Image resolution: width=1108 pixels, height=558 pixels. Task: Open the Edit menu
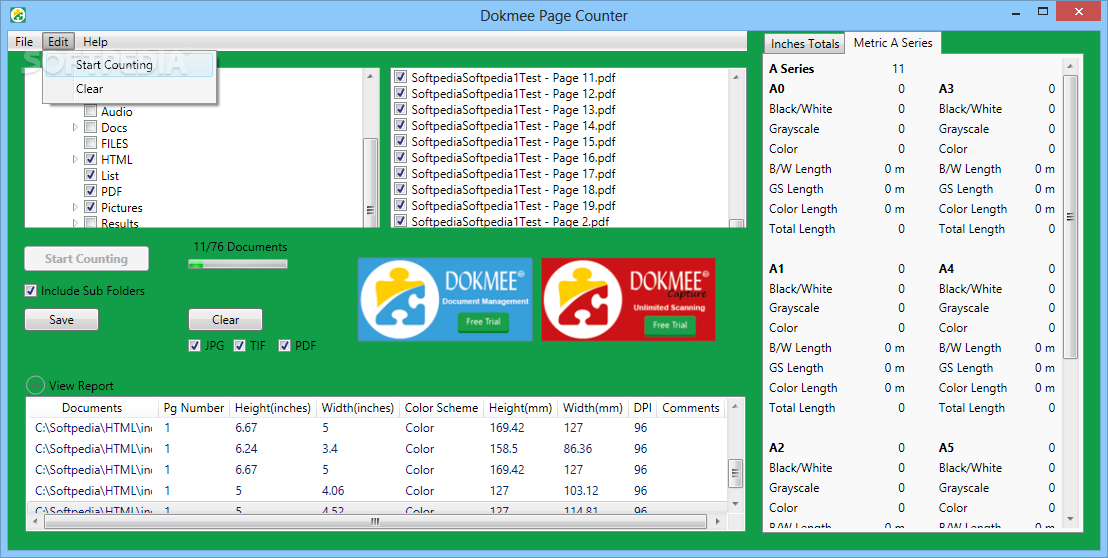click(58, 42)
